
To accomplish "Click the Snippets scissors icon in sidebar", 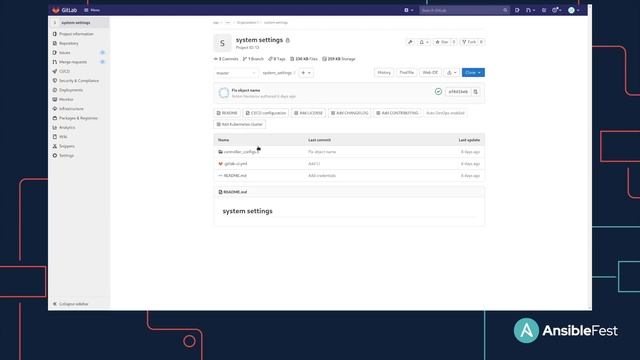I will (x=55, y=146).
